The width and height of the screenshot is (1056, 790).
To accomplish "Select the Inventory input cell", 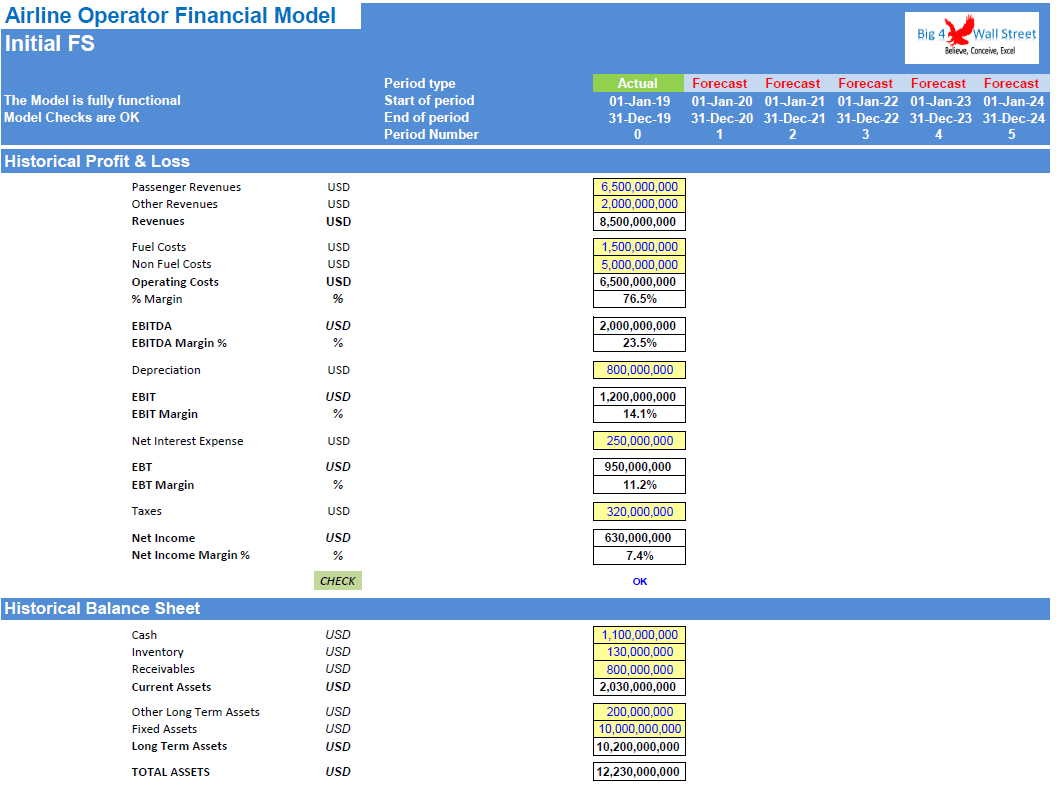I will (638, 651).
